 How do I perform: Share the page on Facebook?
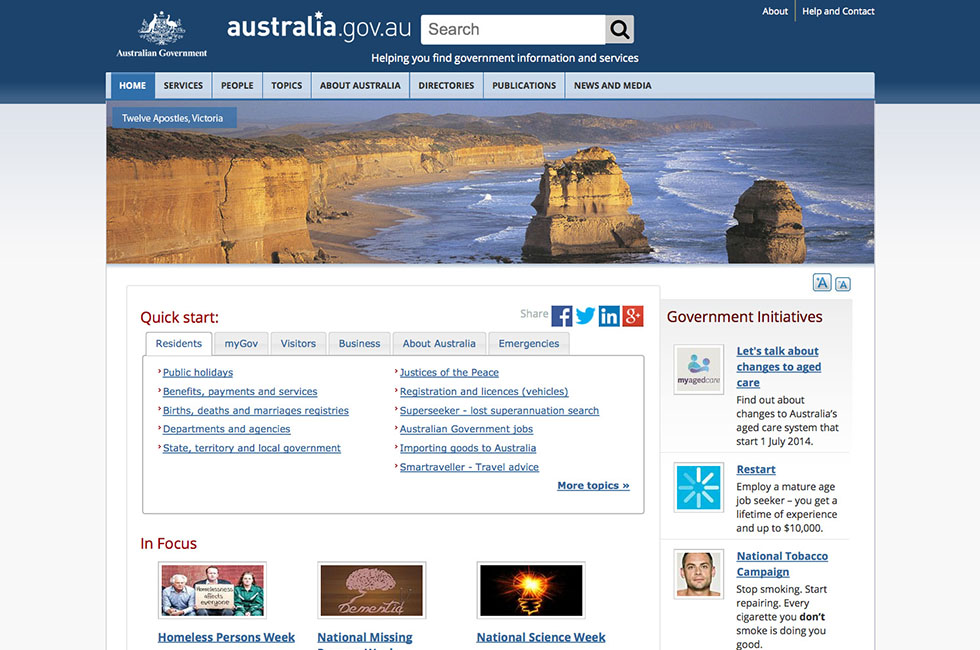[562, 316]
